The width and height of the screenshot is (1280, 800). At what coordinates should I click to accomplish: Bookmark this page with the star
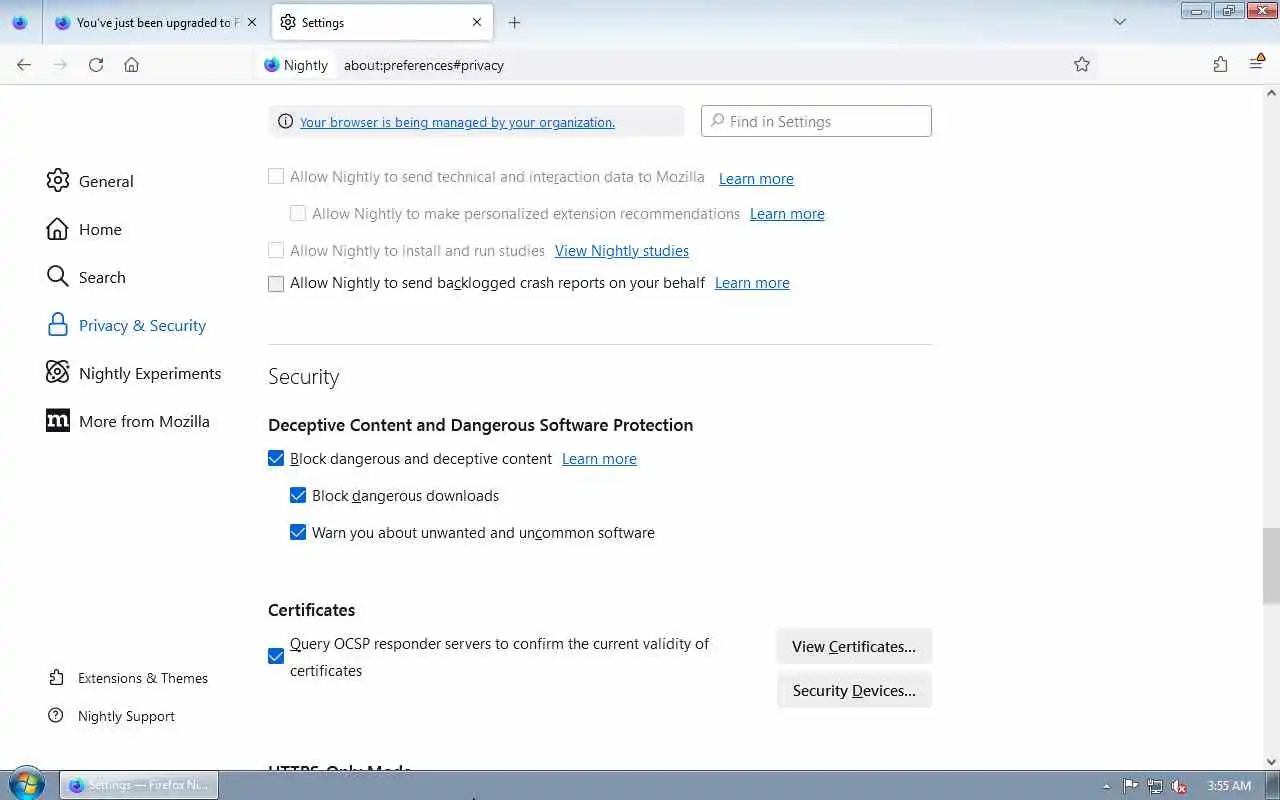[x=1082, y=64]
